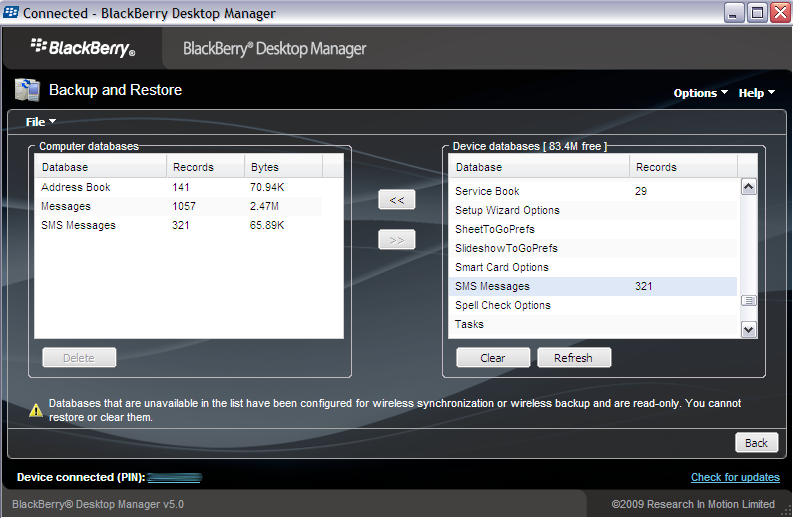Sort device databases by Records column

[x=683, y=167]
